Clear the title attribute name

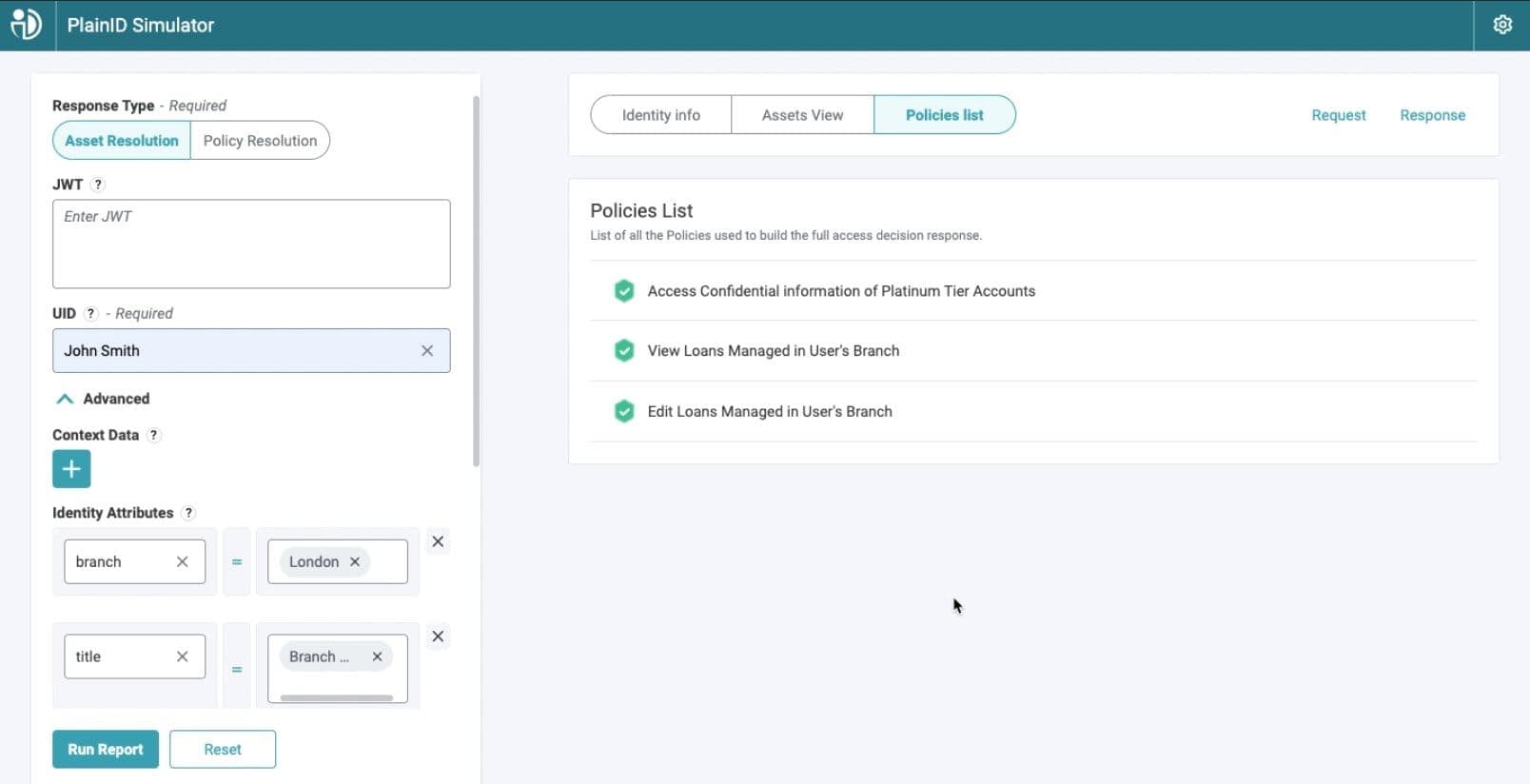click(182, 657)
